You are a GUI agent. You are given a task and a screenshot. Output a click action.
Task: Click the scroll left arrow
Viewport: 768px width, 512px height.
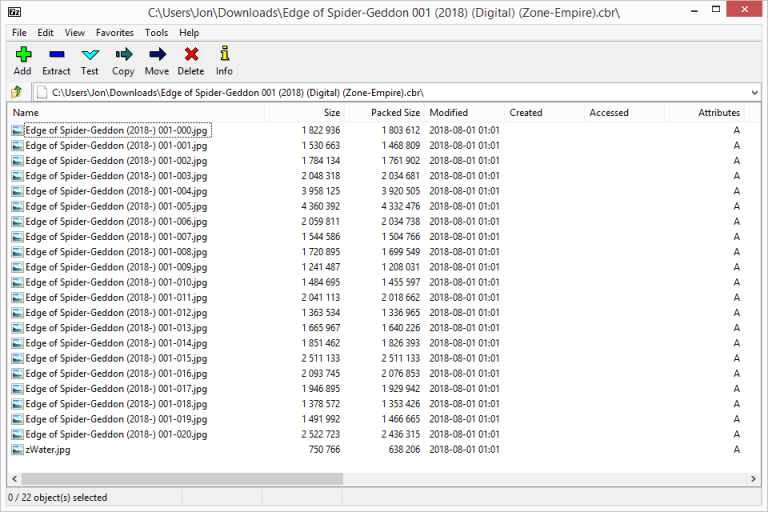(14, 479)
